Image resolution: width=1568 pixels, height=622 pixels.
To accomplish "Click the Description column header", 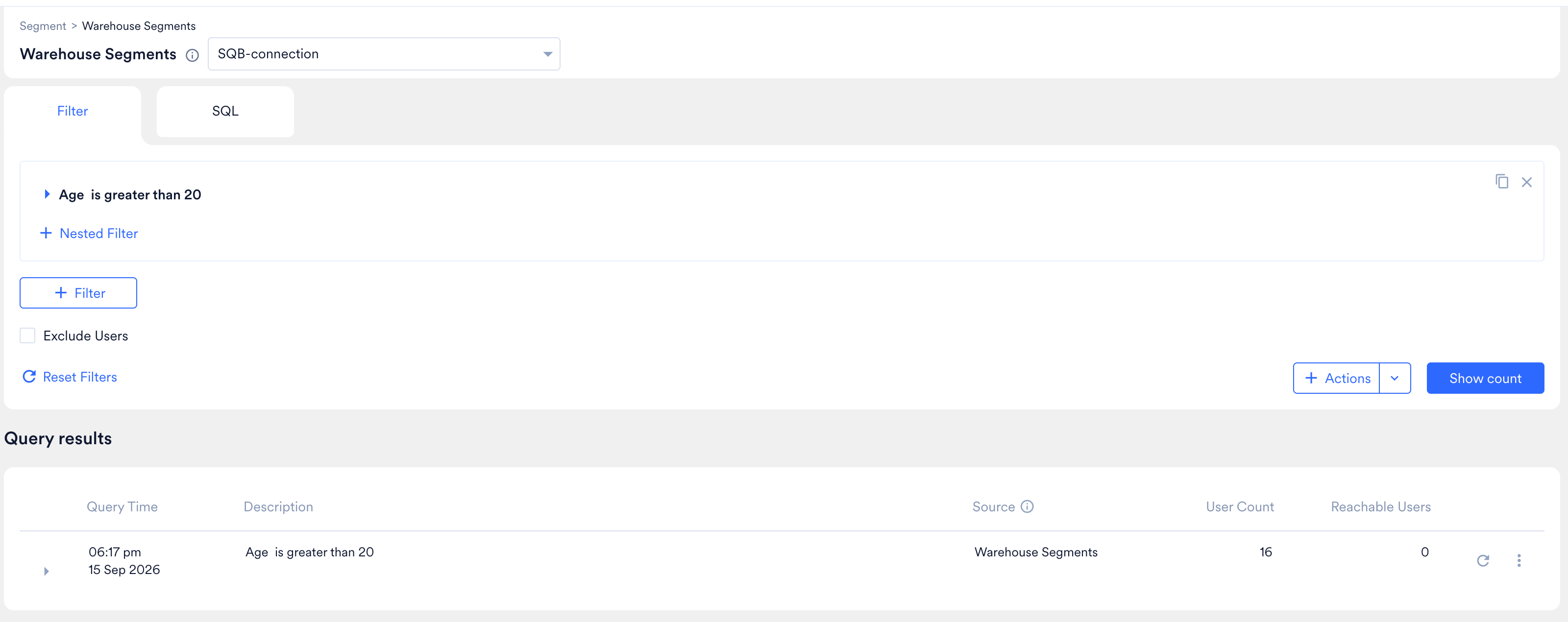I will pyautogui.click(x=278, y=506).
